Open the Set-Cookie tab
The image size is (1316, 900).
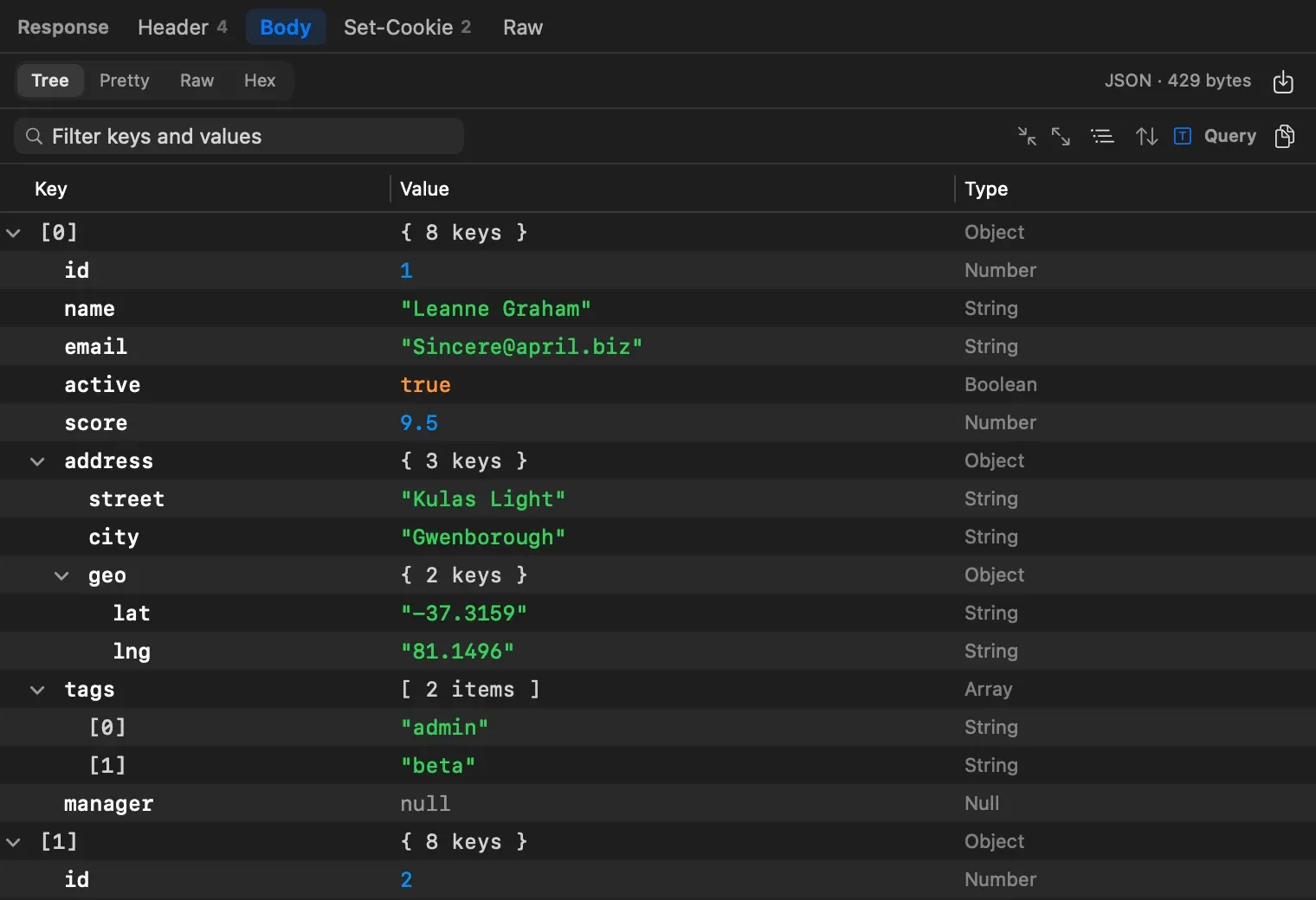[407, 27]
